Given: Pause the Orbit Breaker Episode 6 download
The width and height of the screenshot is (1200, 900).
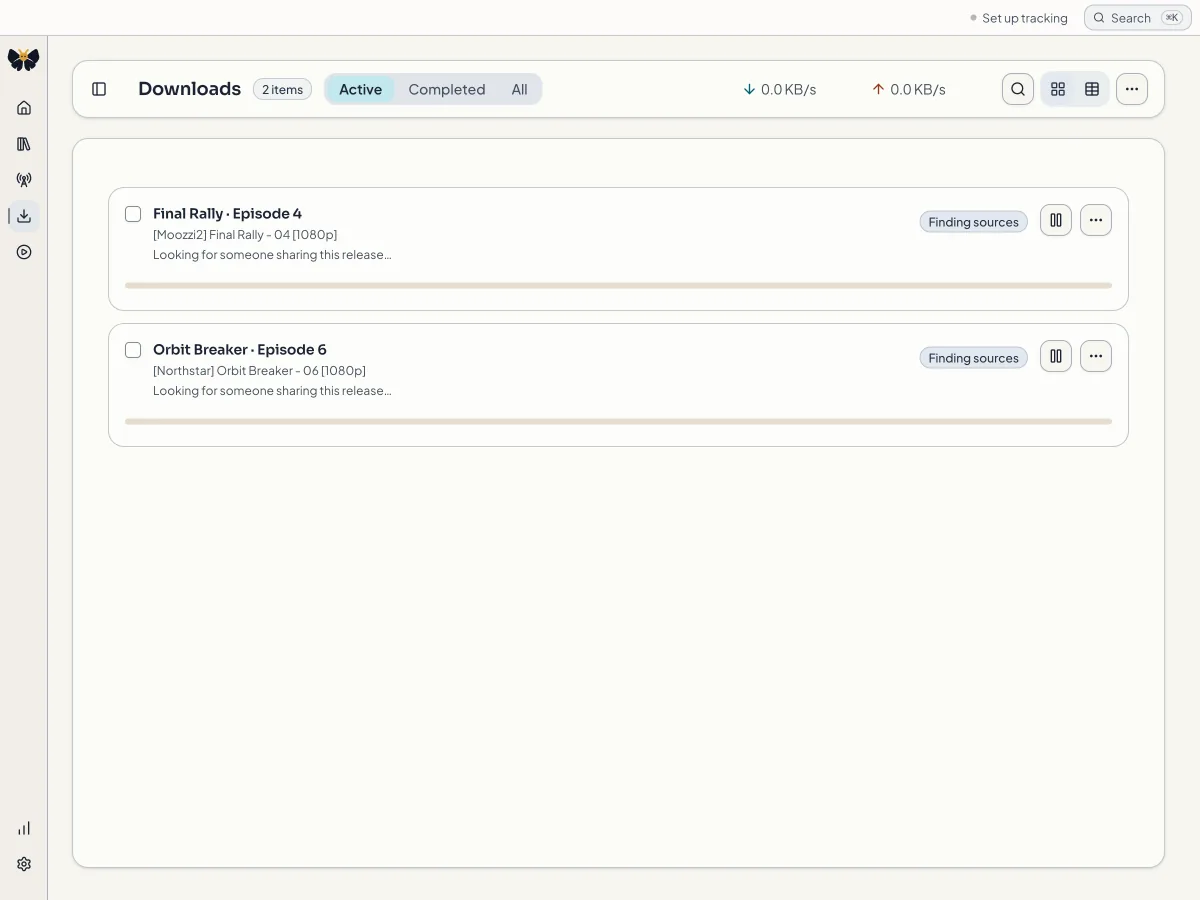Looking at the screenshot, I should pyautogui.click(x=1056, y=356).
